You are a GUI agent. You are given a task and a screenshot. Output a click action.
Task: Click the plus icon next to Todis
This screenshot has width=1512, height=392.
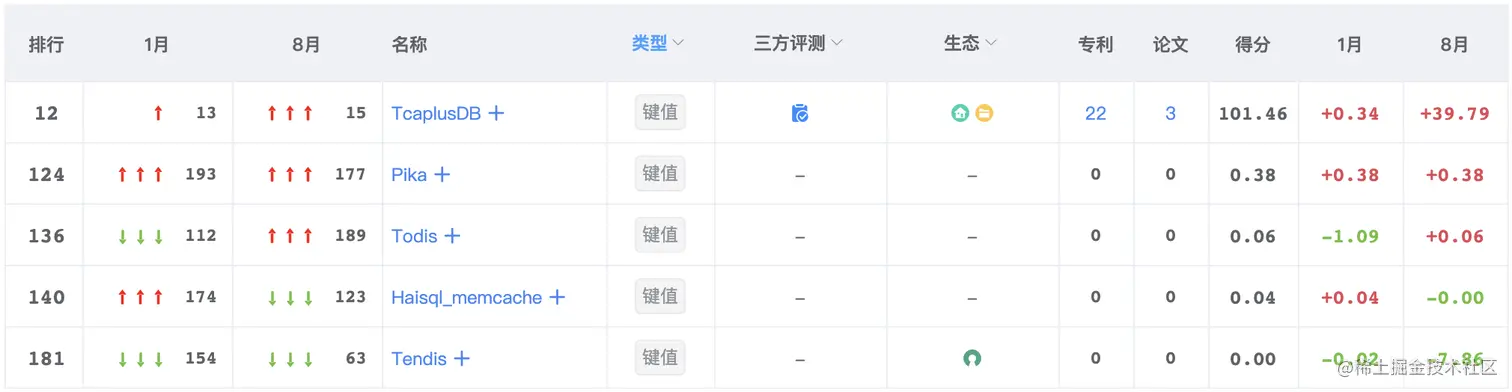pyautogui.click(x=452, y=236)
